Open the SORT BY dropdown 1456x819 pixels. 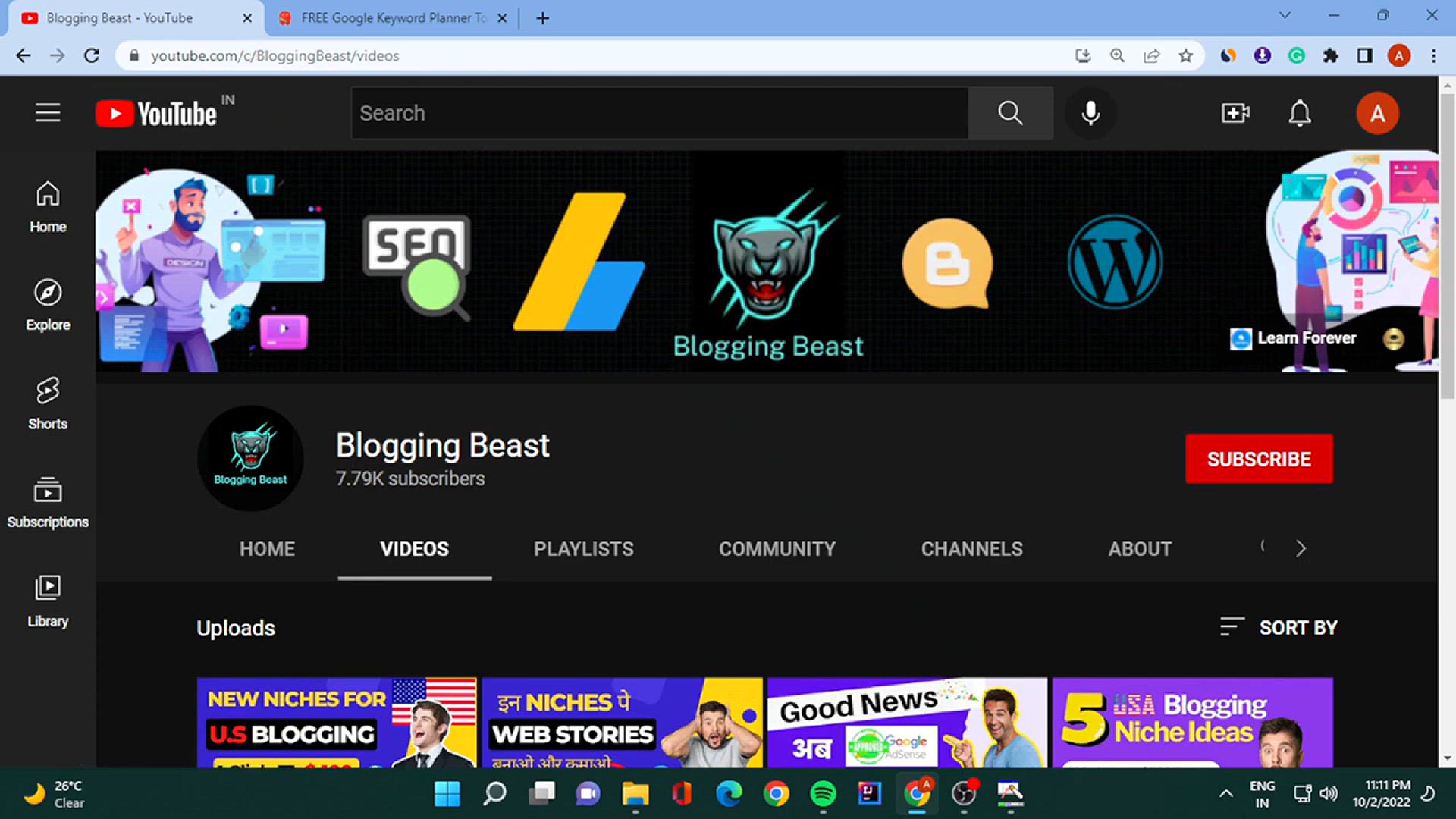pyautogui.click(x=1279, y=627)
